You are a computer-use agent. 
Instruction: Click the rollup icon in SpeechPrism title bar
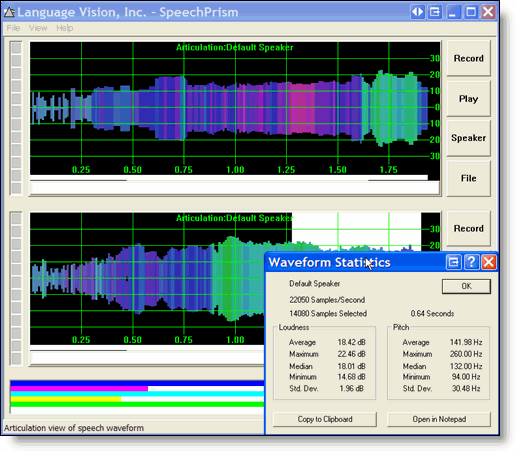pyautogui.click(x=435, y=12)
